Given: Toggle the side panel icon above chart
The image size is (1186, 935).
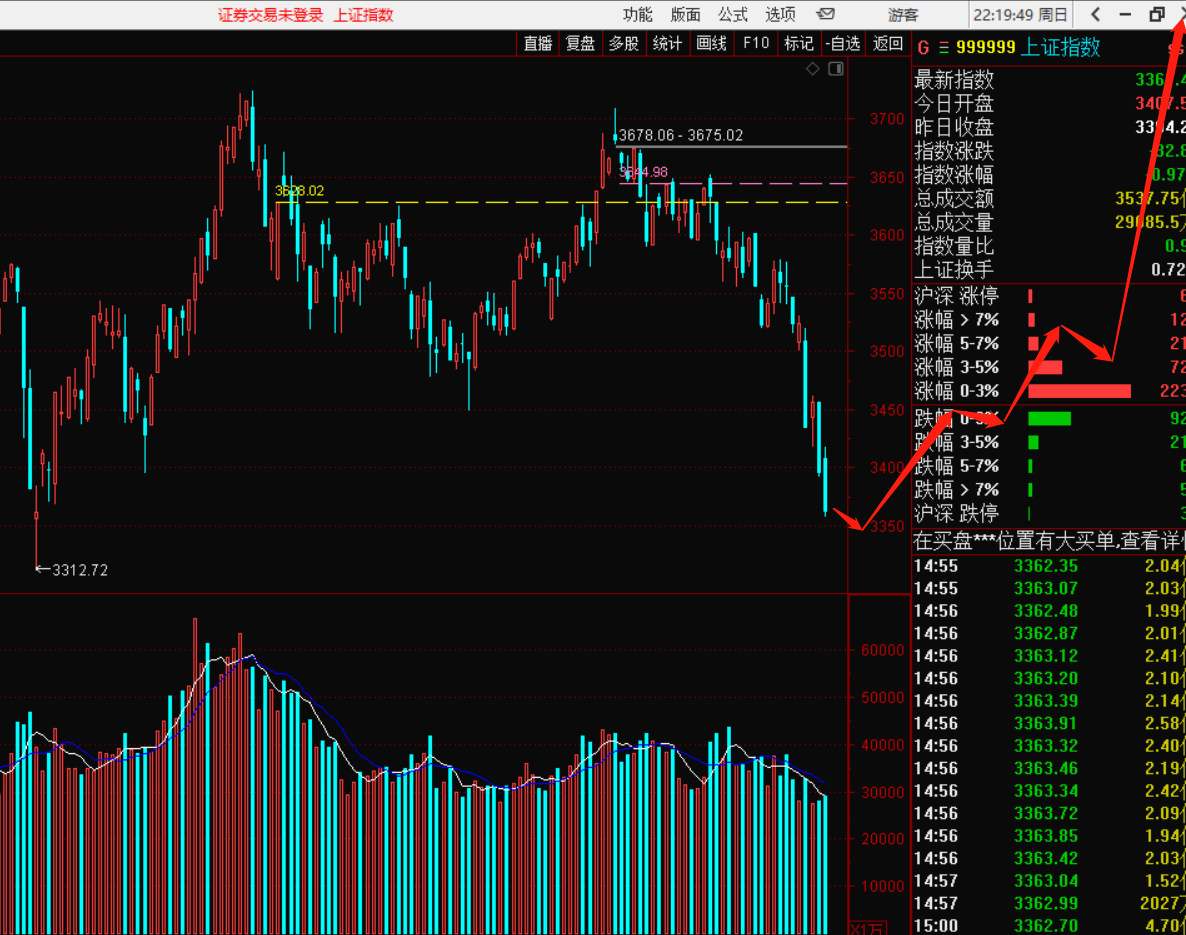Looking at the screenshot, I should pyautogui.click(x=835, y=69).
